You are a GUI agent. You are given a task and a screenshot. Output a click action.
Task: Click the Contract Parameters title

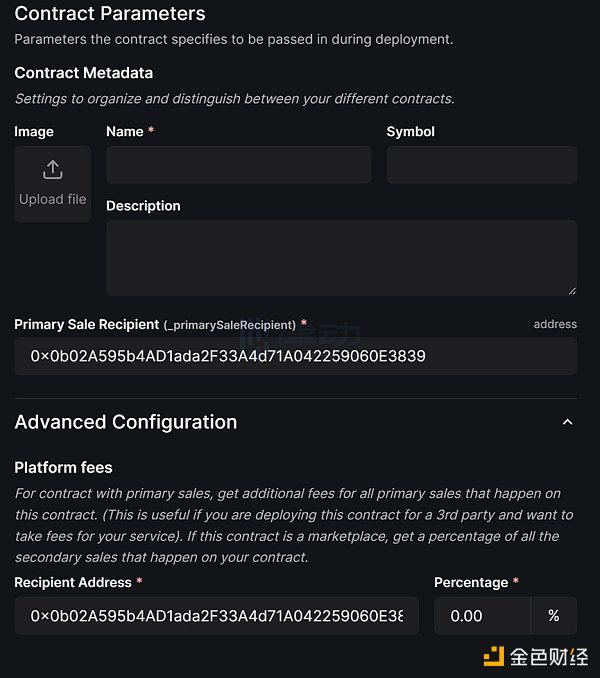click(110, 14)
